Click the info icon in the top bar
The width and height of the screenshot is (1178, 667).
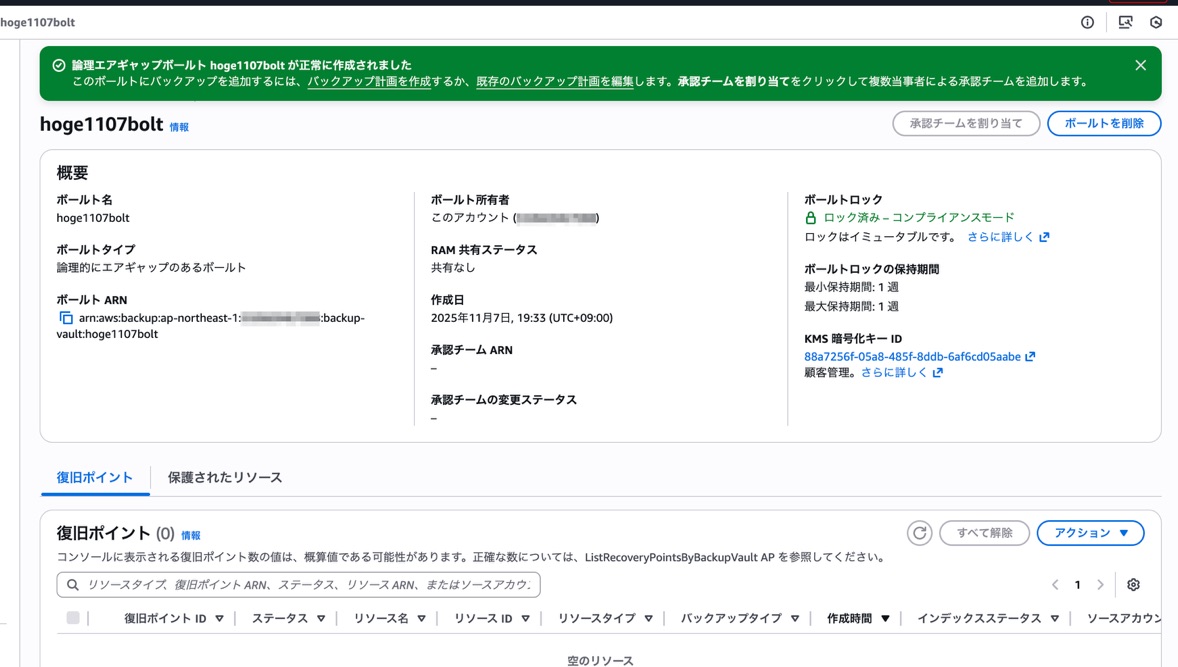(1087, 21)
